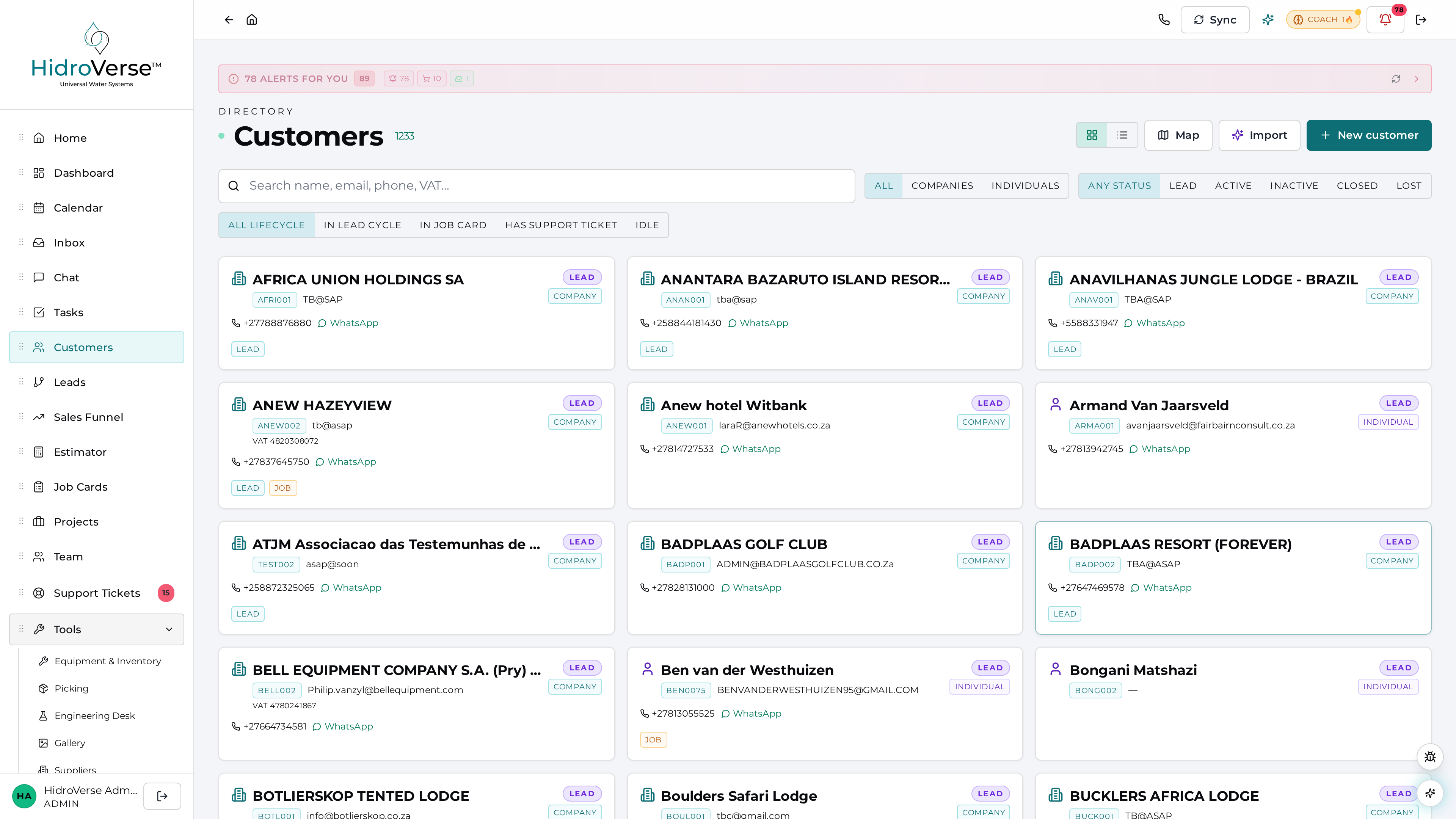This screenshot has width=1456, height=819.
Task: Open the Coach streak badge
Action: click(x=1323, y=20)
